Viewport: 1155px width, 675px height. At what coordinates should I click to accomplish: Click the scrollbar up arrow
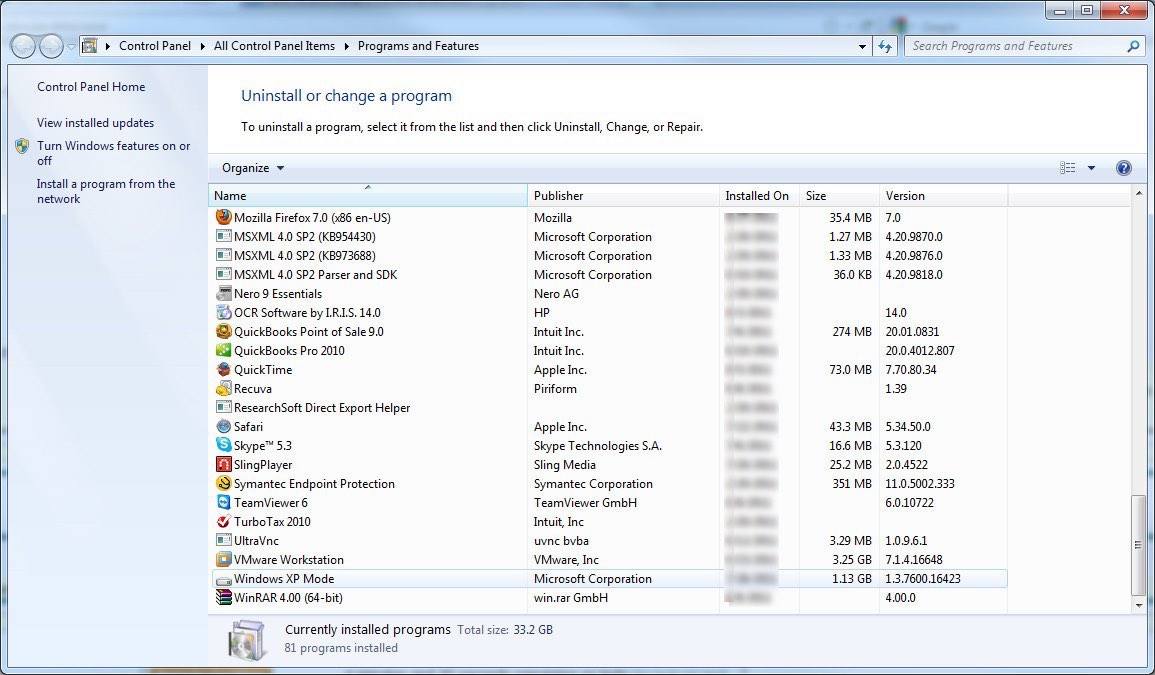1139,193
